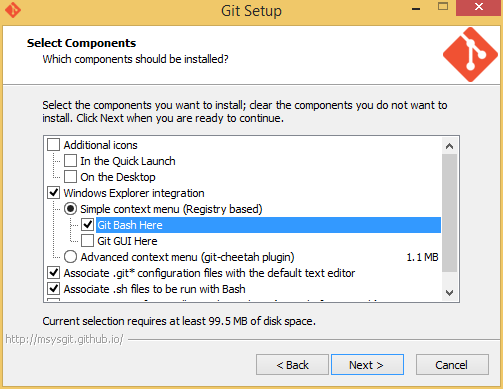Go back with the Back button
This screenshot has height=389, width=503.
[x=292, y=365]
